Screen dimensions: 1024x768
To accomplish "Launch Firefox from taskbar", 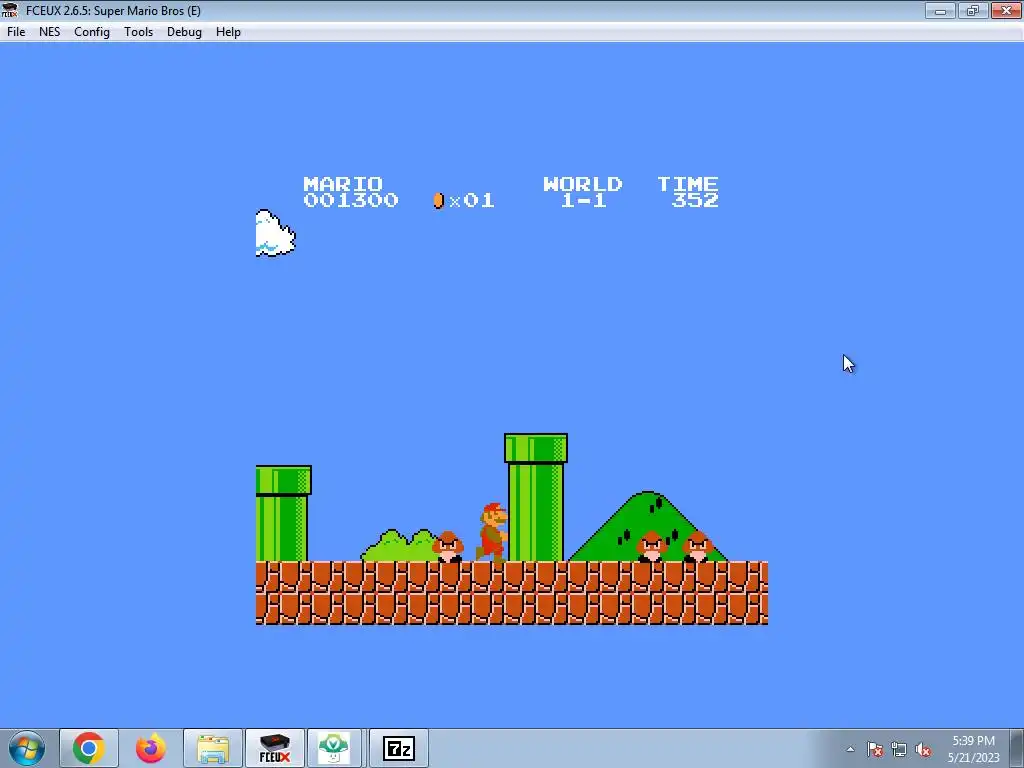I will (151, 748).
